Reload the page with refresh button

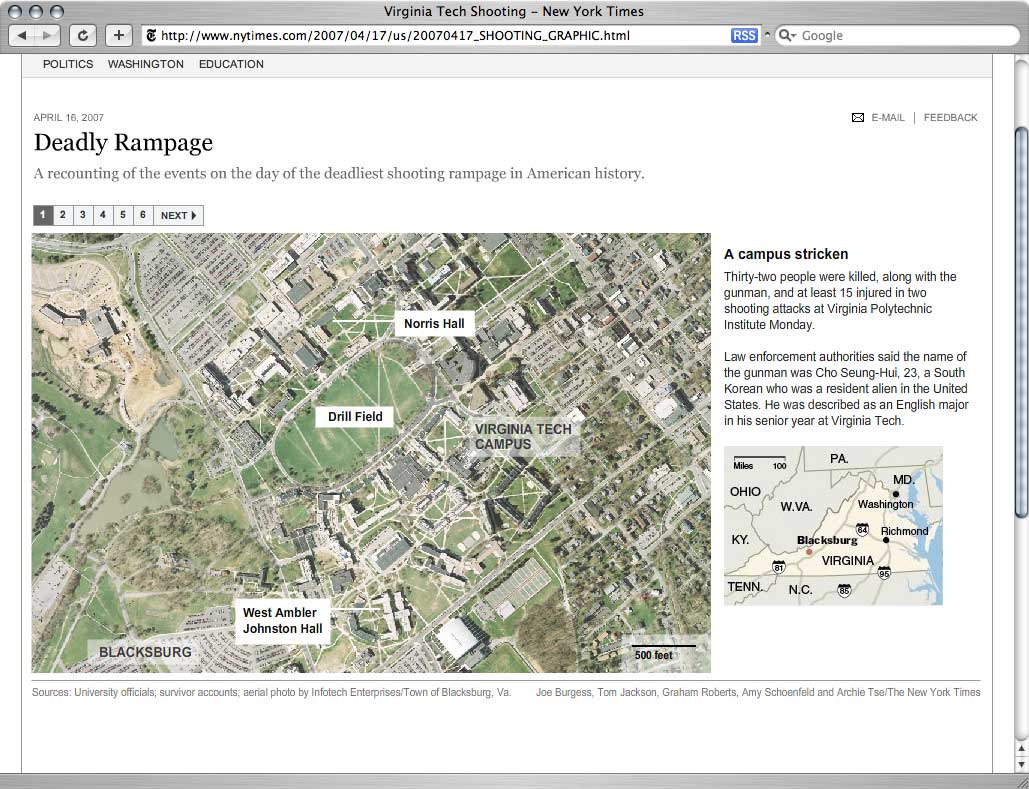click(83, 35)
